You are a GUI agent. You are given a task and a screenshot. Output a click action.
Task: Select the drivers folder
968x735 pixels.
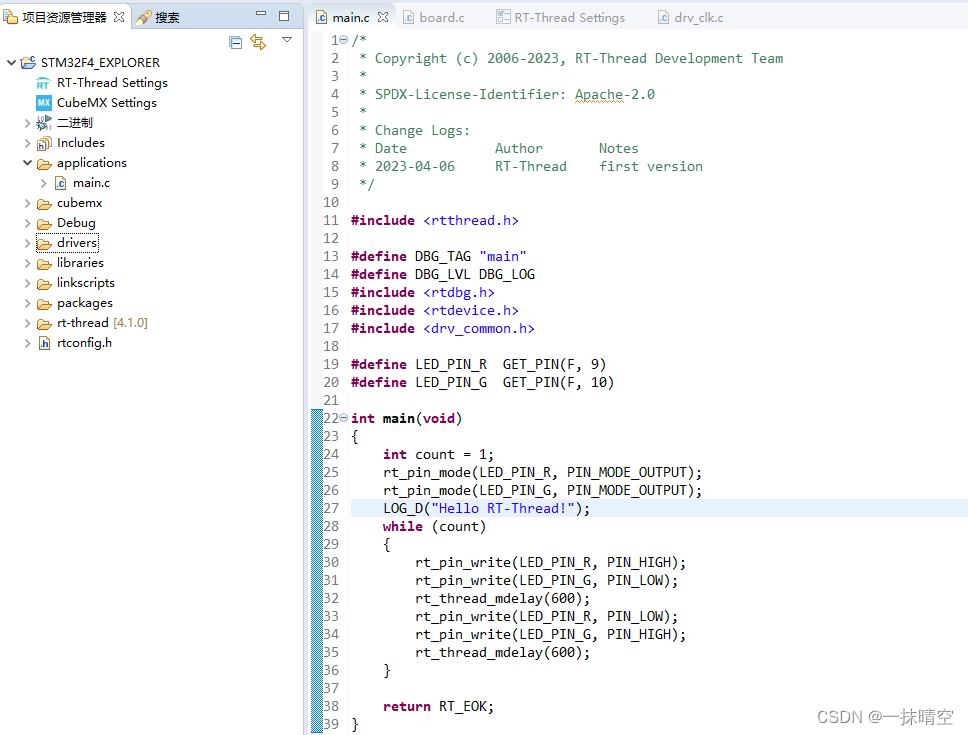(x=77, y=243)
